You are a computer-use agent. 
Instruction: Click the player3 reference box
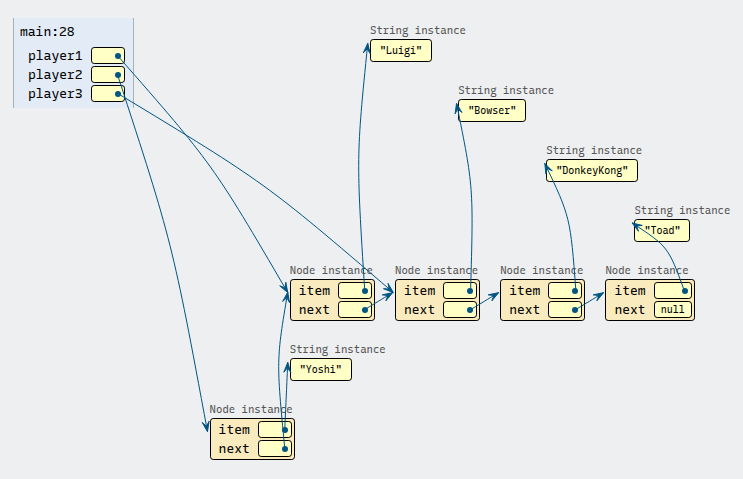pos(107,94)
